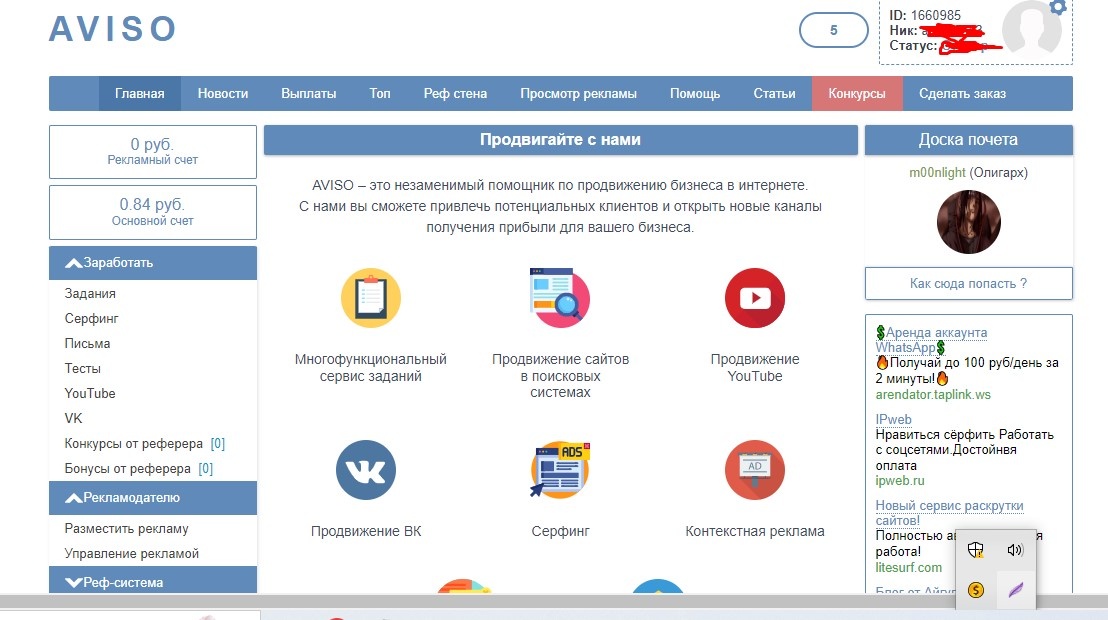This screenshot has height=620, width=1108.
Task: View m00nlight's avatar photo
Action: 968,222
